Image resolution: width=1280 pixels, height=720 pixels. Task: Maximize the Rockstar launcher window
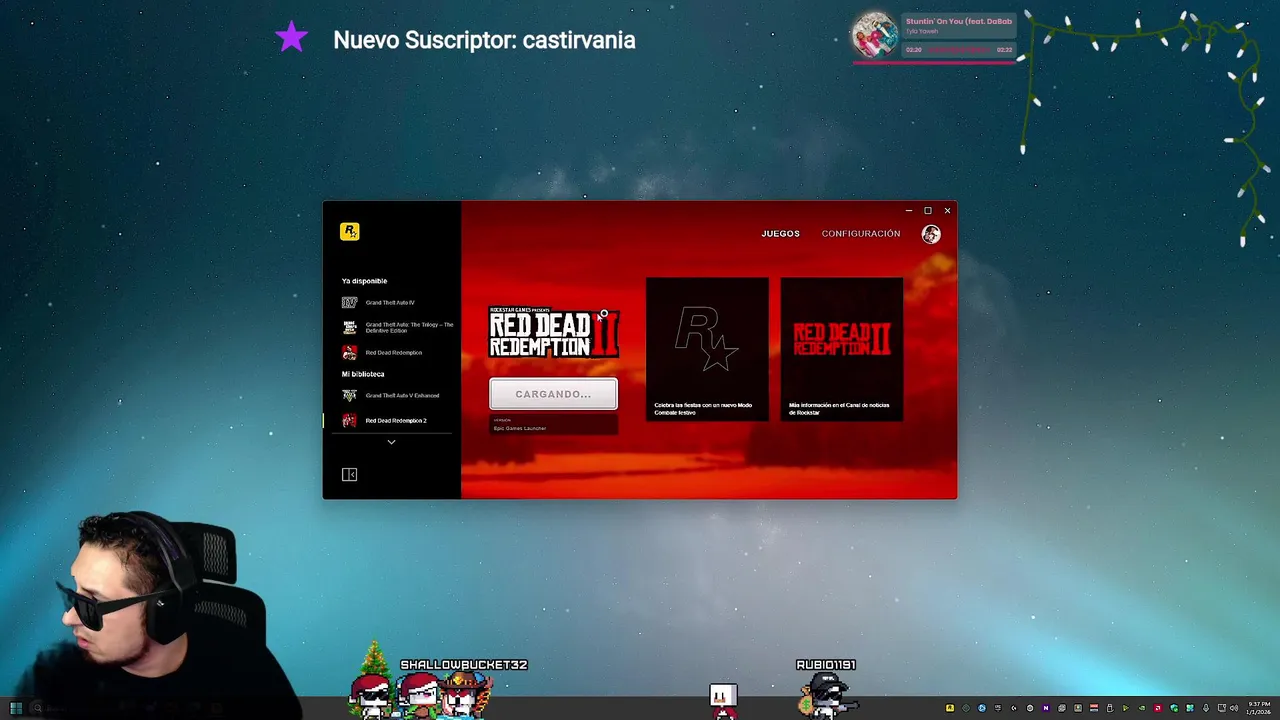[x=927, y=210]
